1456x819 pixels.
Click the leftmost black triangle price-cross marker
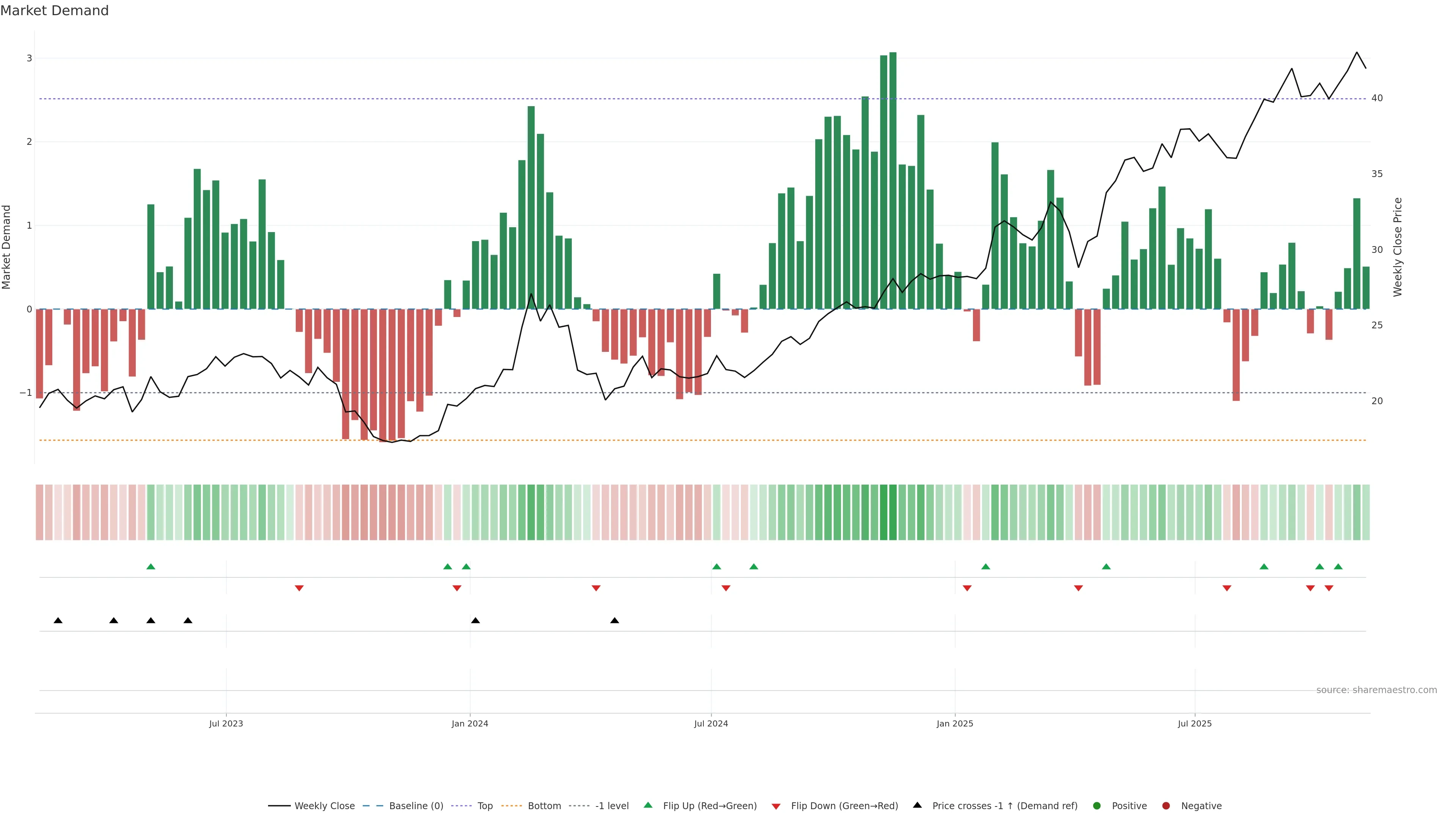point(58,621)
